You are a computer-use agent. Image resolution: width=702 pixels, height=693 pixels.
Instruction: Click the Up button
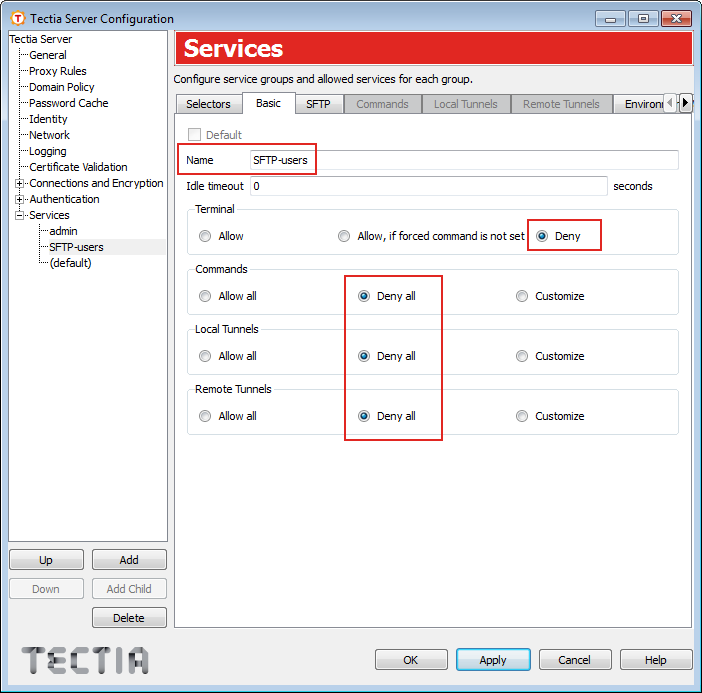46,560
